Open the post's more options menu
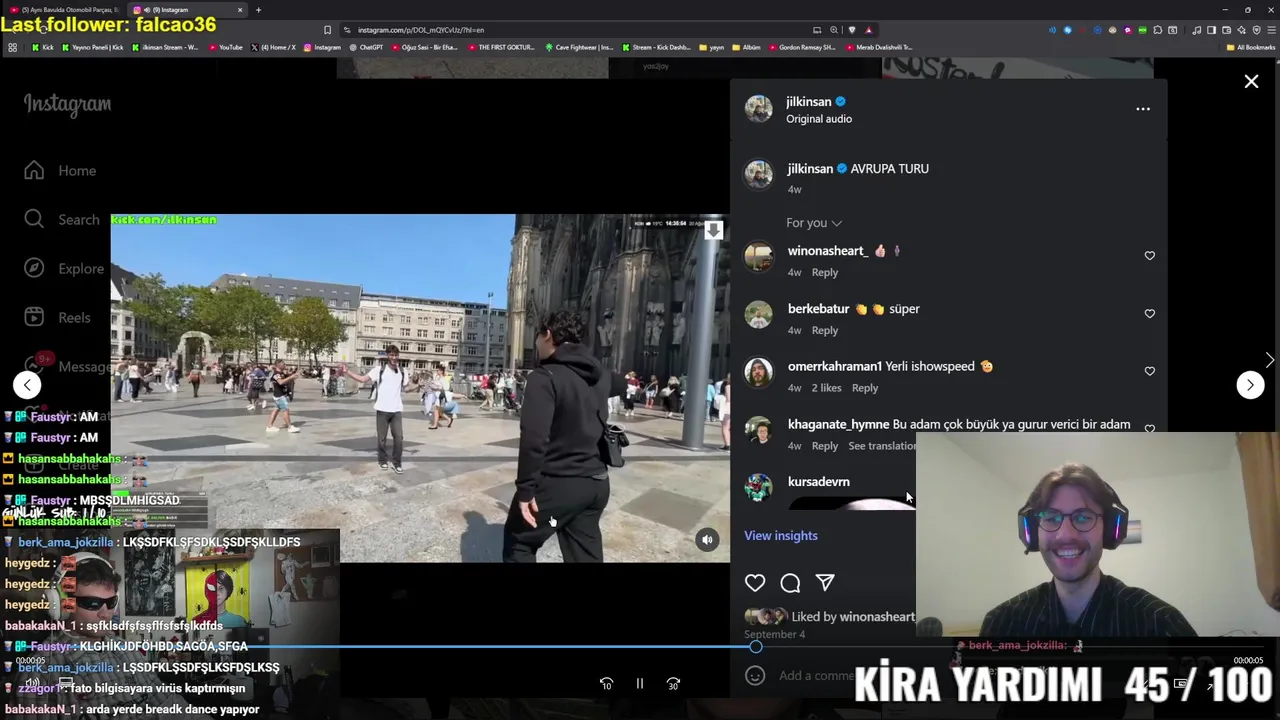This screenshot has height=720, width=1280. point(1143,109)
